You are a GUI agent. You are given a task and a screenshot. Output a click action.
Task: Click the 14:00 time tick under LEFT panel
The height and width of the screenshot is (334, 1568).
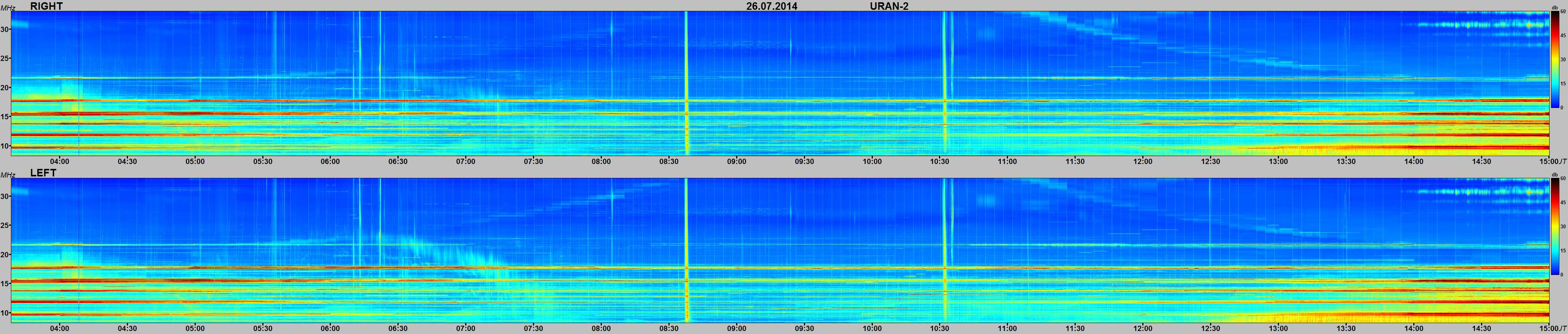(x=1414, y=328)
